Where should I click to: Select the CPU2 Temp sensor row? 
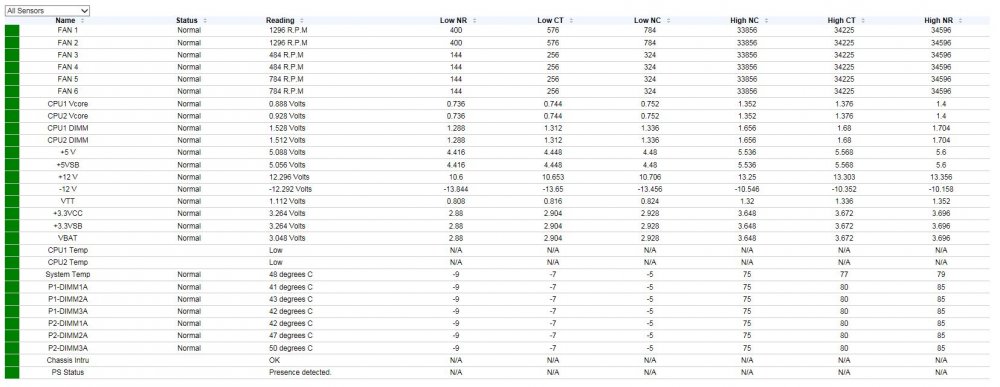click(x=497, y=262)
